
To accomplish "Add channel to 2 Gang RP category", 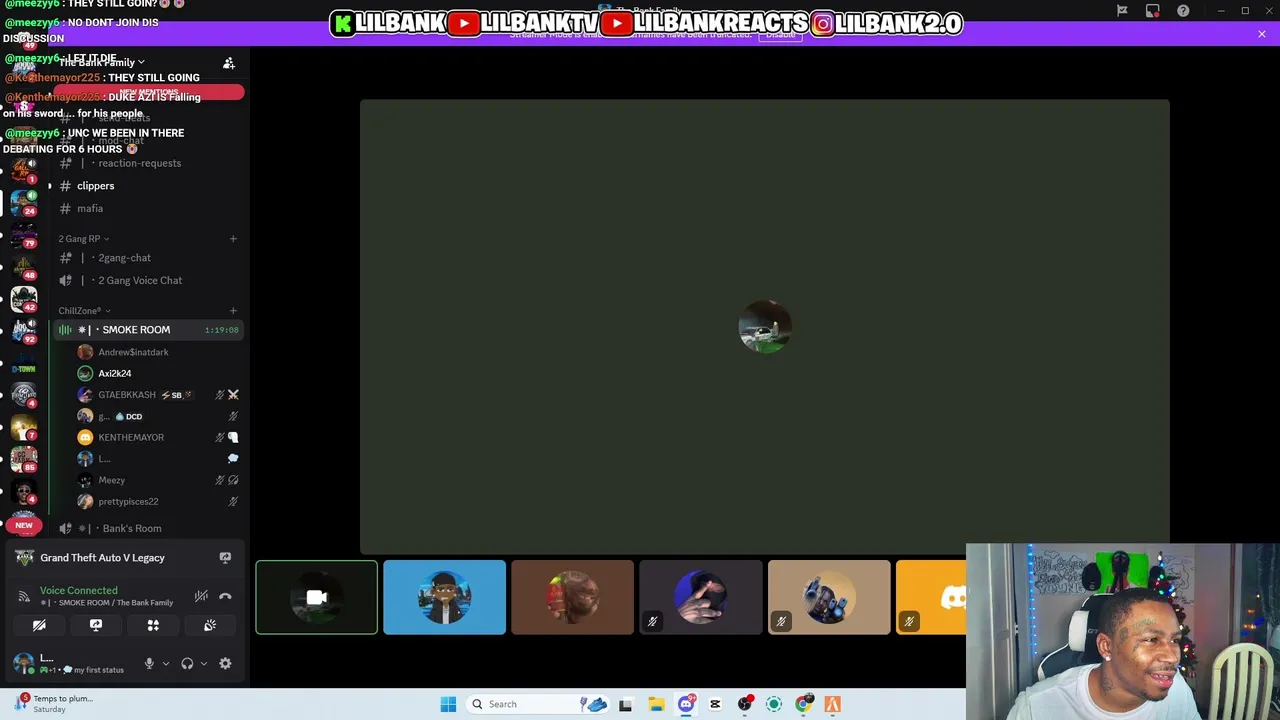I will [x=233, y=239].
